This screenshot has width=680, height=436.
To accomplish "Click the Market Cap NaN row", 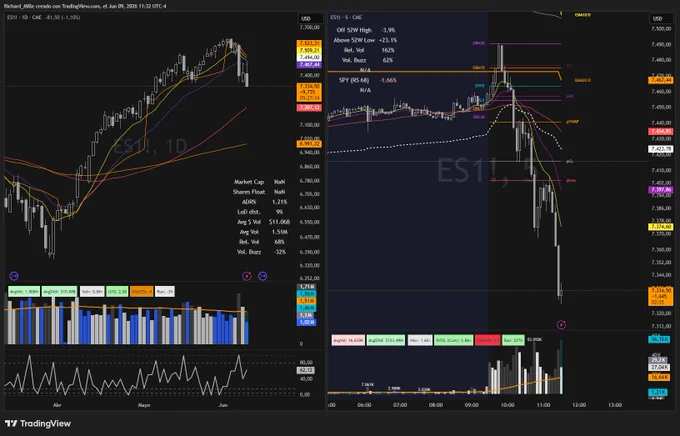I will 259,182.
